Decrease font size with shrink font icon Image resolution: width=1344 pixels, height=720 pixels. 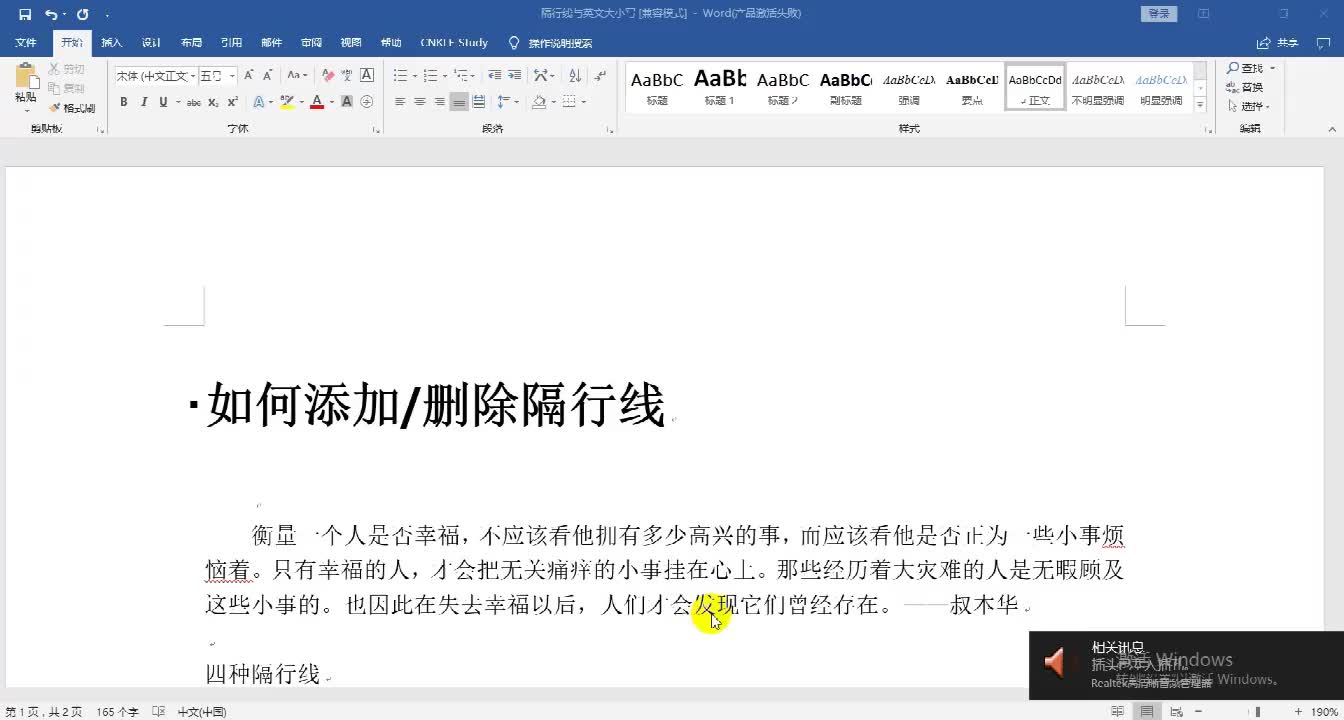click(x=268, y=75)
